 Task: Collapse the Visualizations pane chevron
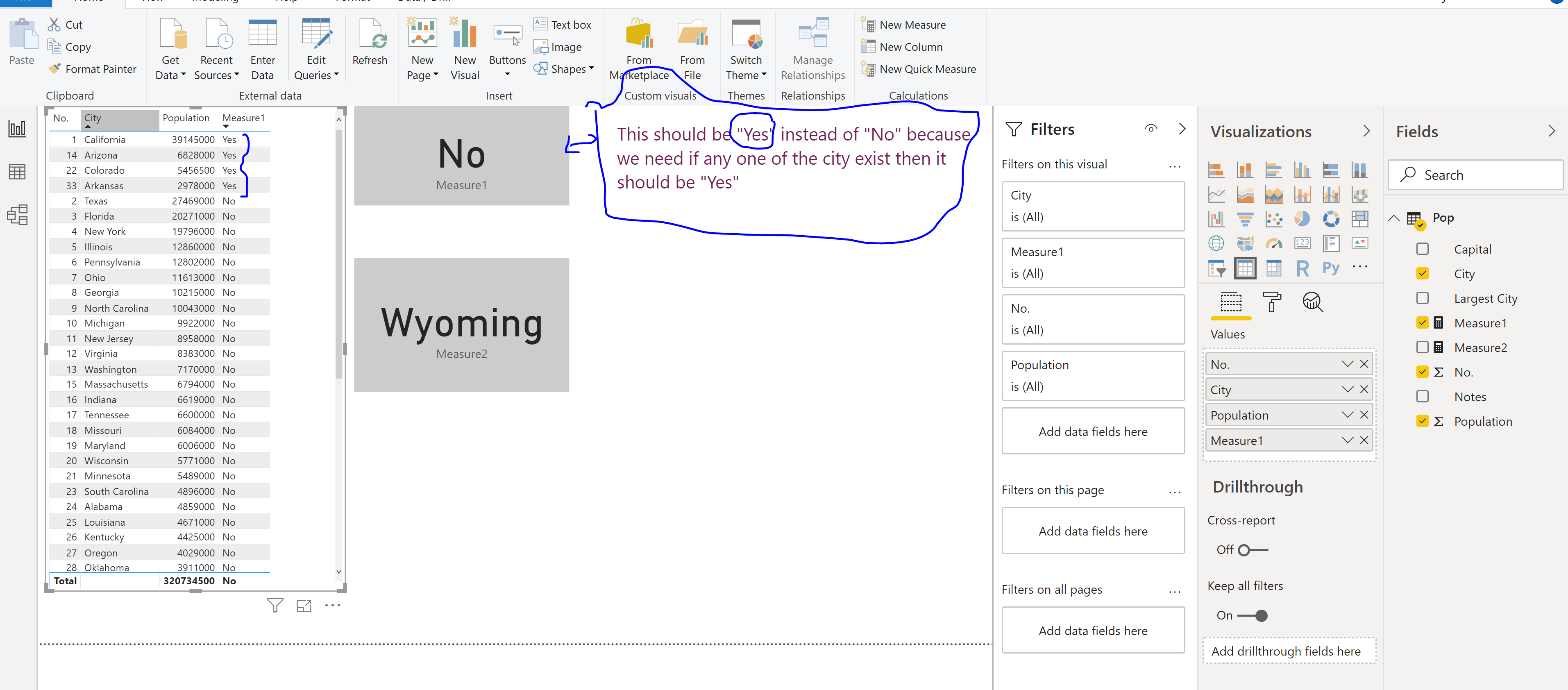(1366, 131)
